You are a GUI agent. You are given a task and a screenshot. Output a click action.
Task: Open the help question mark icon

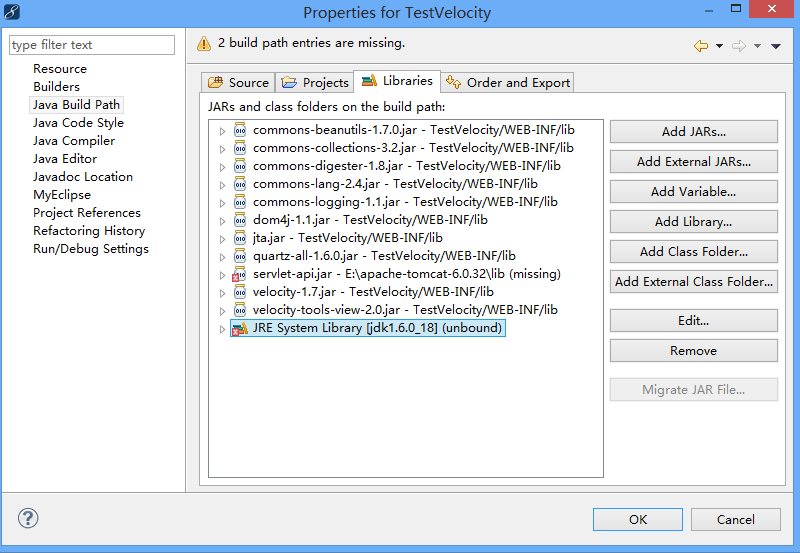click(x=28, y=518)
